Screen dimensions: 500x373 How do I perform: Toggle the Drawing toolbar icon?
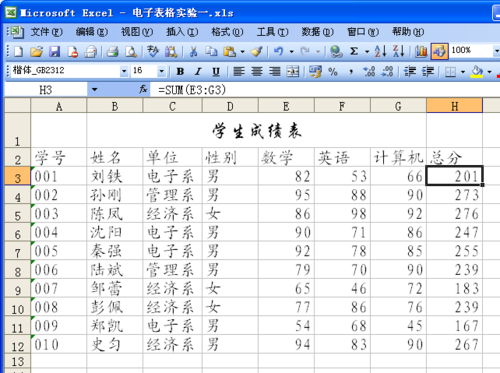(439, 52)
